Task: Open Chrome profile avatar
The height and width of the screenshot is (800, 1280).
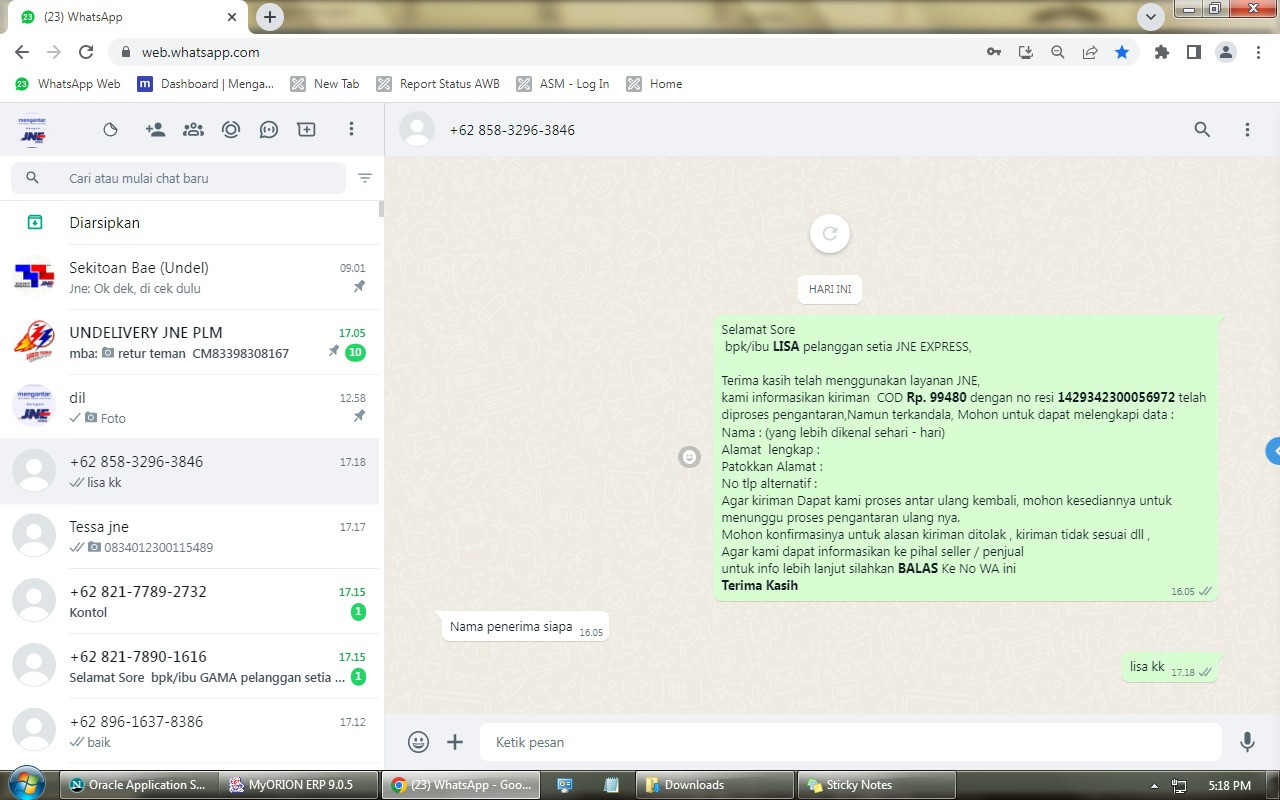Action: click(x=1226, y=52)
